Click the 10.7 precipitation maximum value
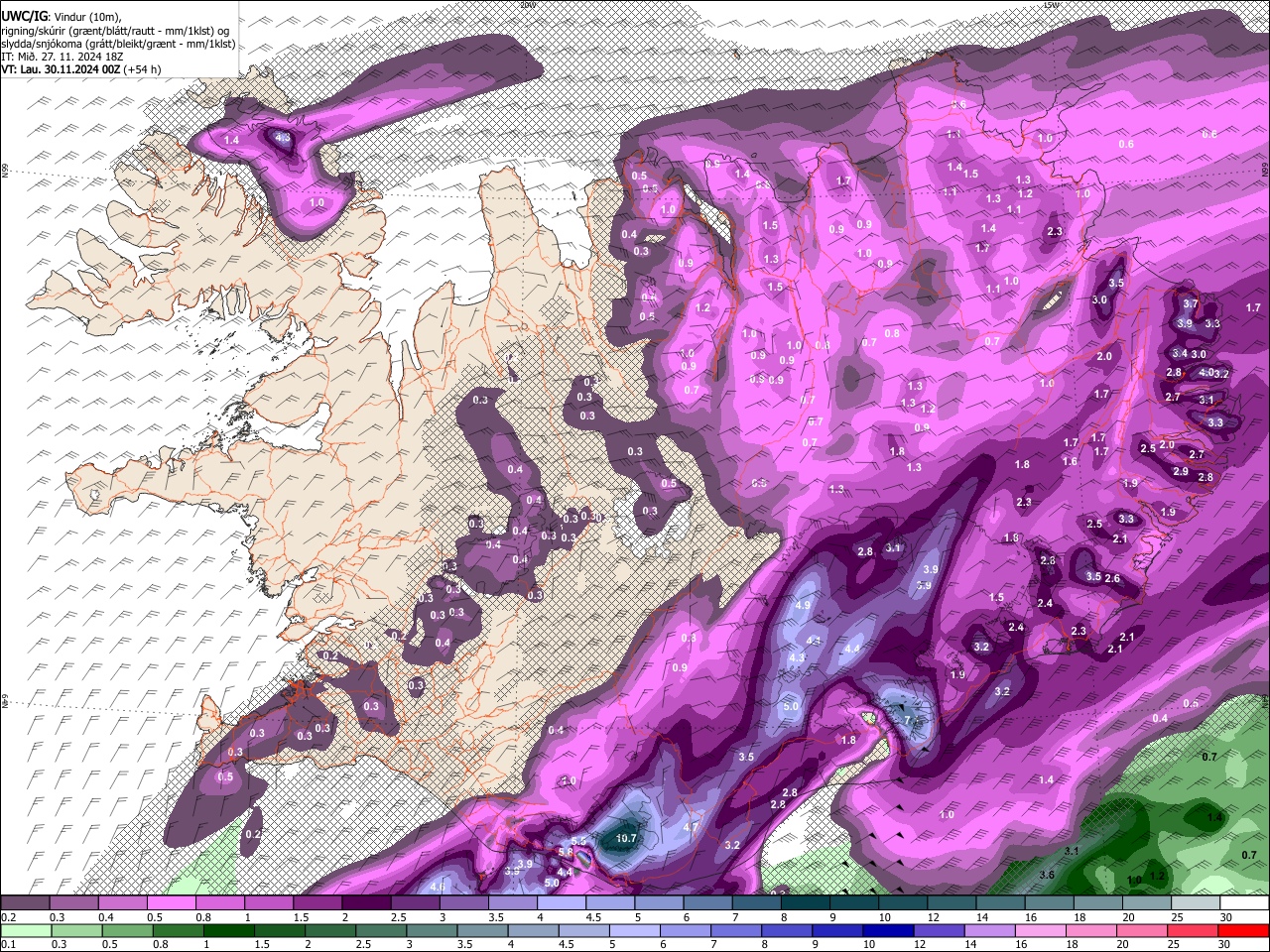This screenshot has width=1270, height=952. coord(626,838)
